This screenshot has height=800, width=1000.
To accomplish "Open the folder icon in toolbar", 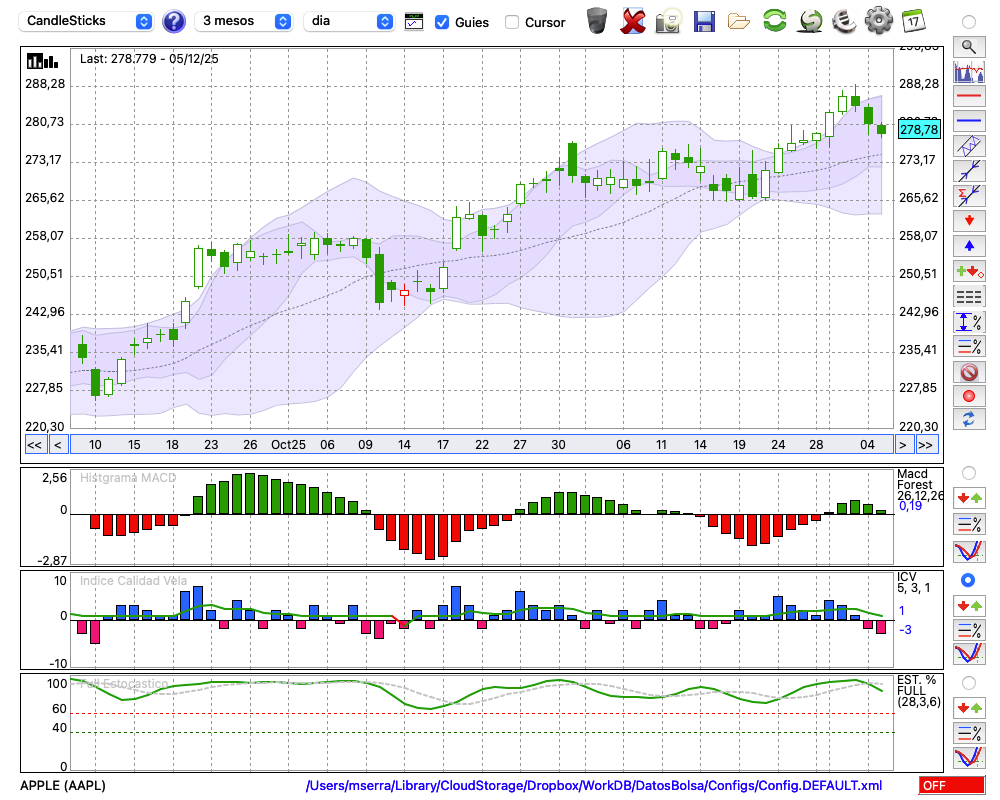I will [739, 20].
